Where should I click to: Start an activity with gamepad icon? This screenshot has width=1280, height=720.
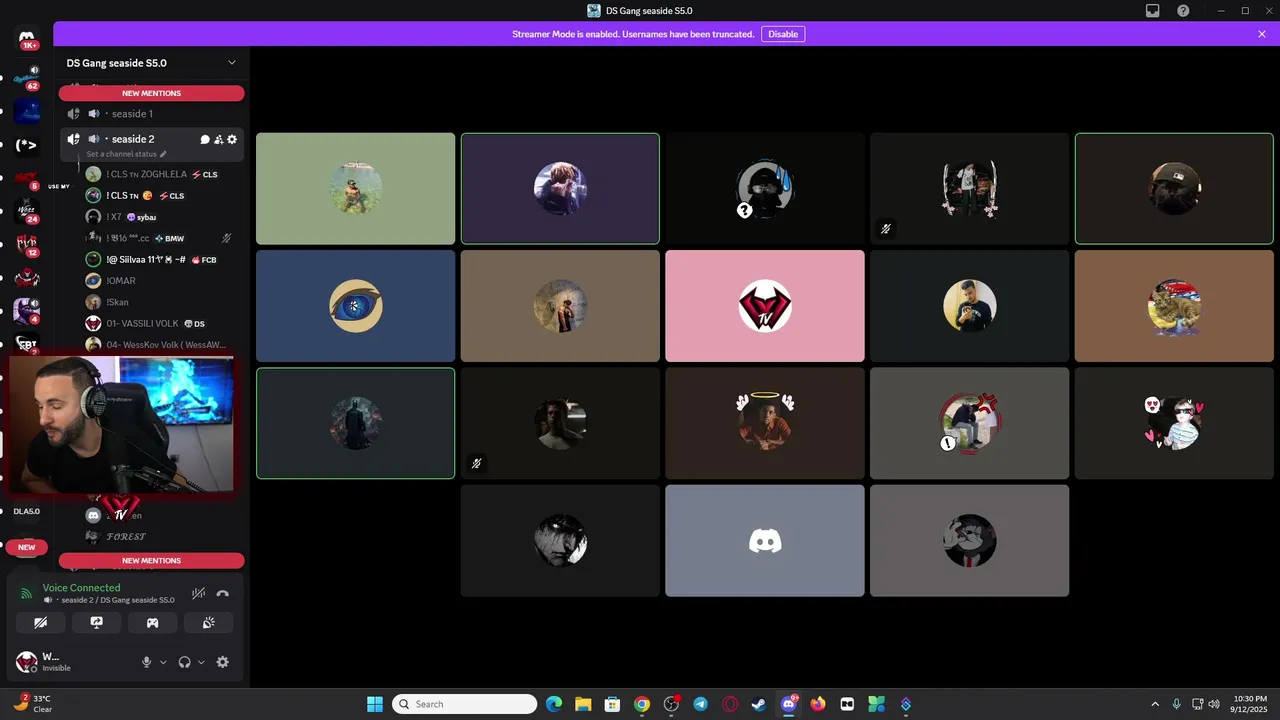[x=153, y=622]
